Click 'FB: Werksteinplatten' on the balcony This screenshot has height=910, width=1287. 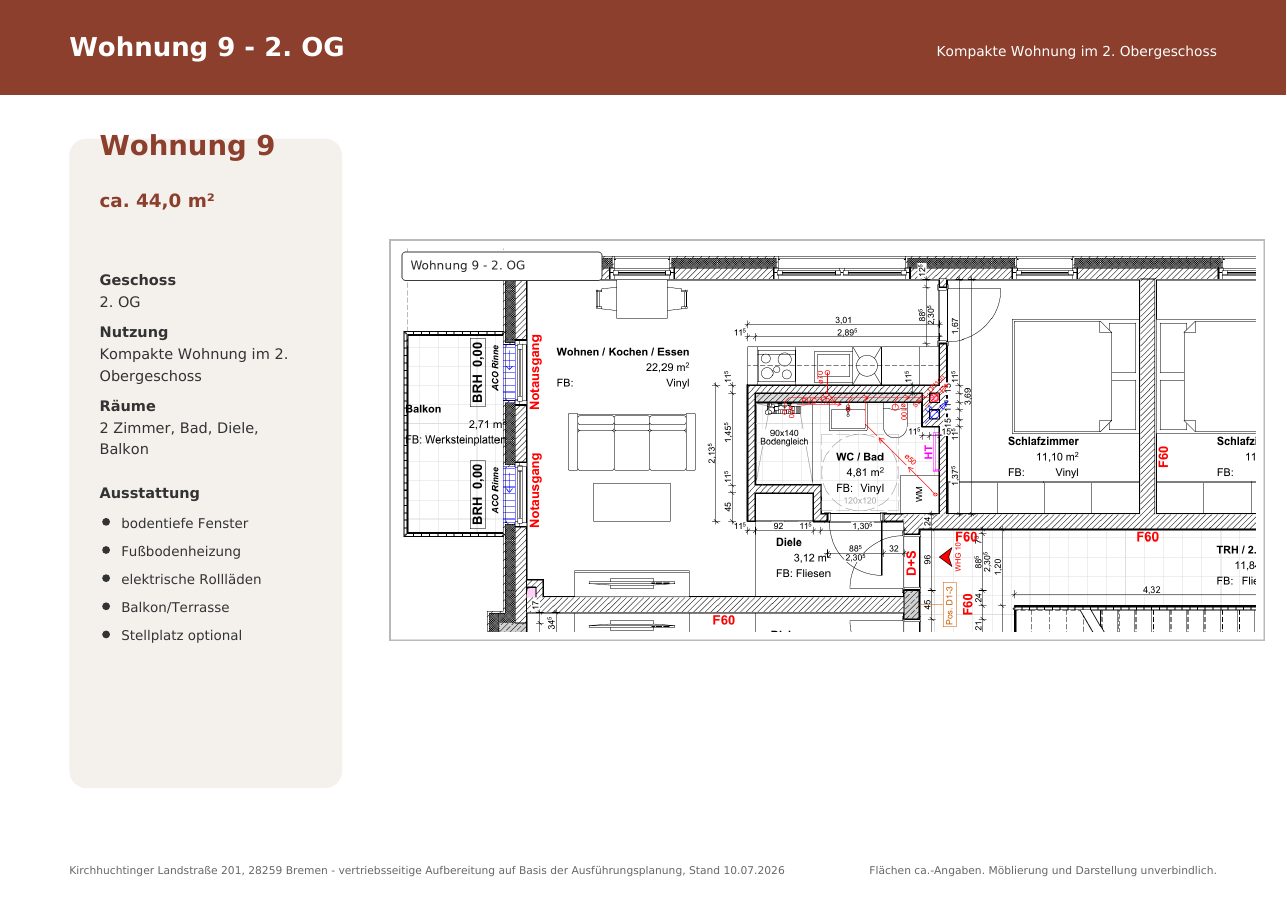[455, 440]
